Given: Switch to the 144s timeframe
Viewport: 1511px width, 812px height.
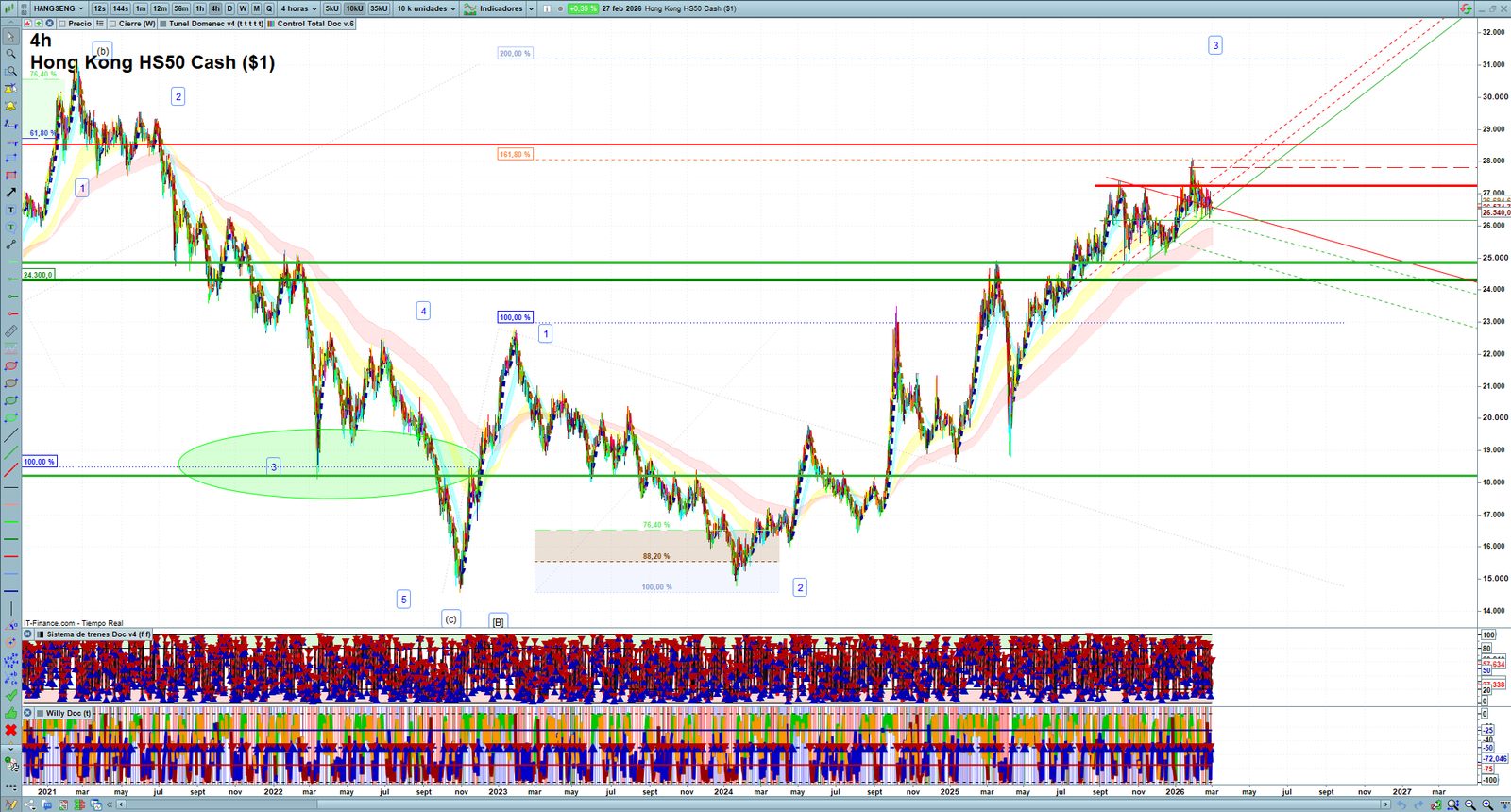Looking at the screenshot, I should pos(121,8).
